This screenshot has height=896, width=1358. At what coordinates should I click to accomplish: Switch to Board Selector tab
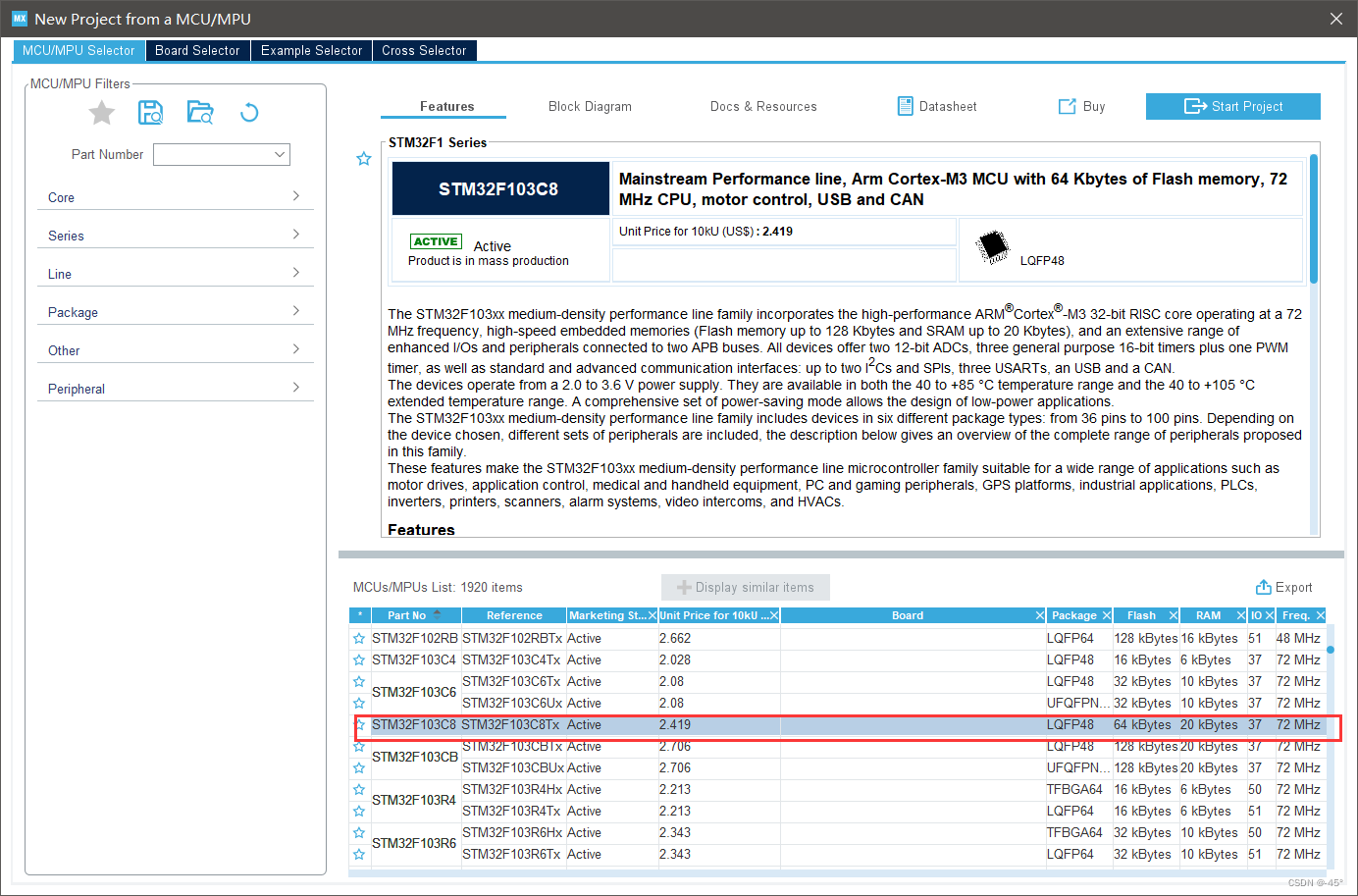pos(197,50)
